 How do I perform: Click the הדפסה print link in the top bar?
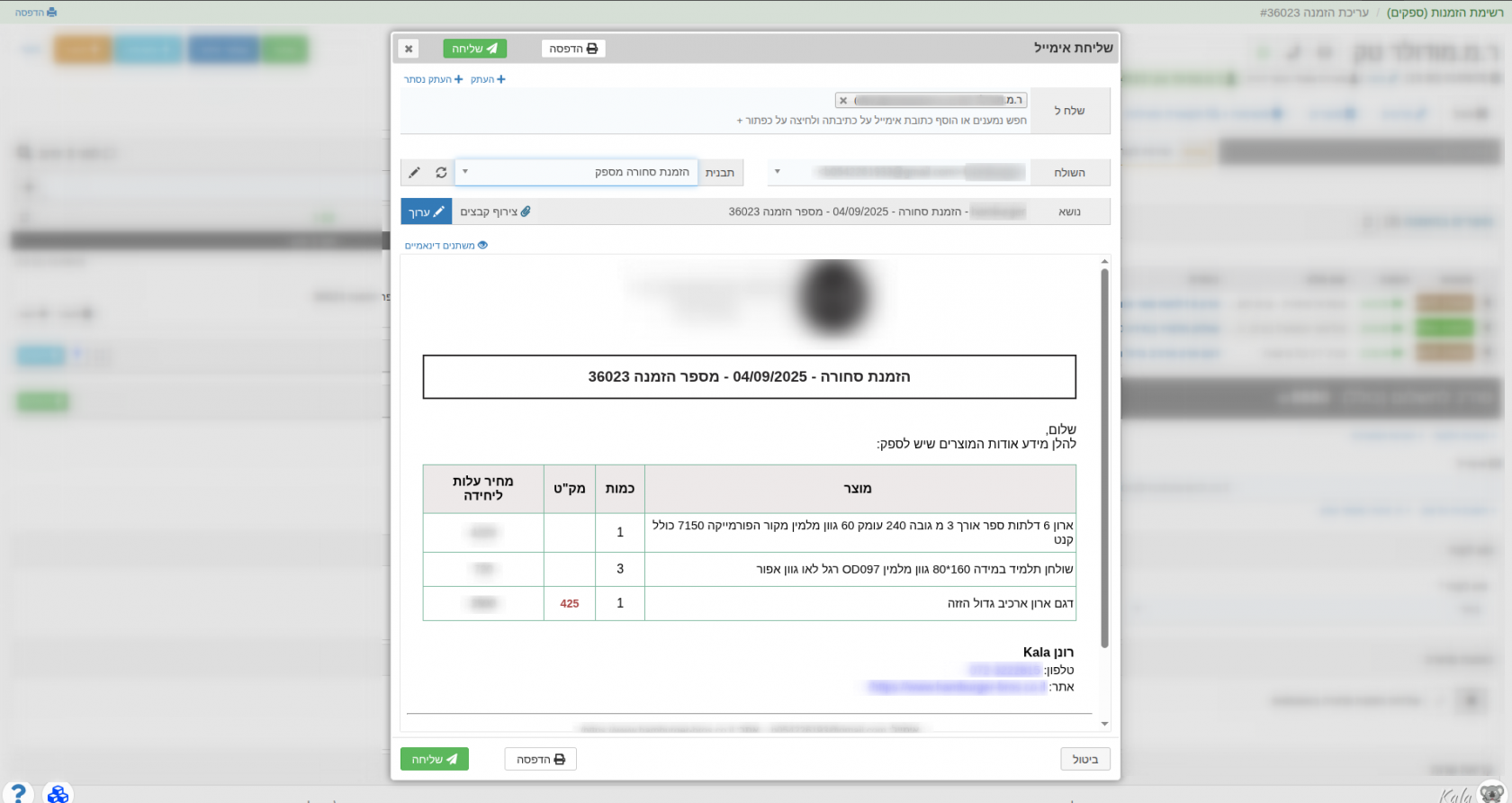click(x=36, y=13)
